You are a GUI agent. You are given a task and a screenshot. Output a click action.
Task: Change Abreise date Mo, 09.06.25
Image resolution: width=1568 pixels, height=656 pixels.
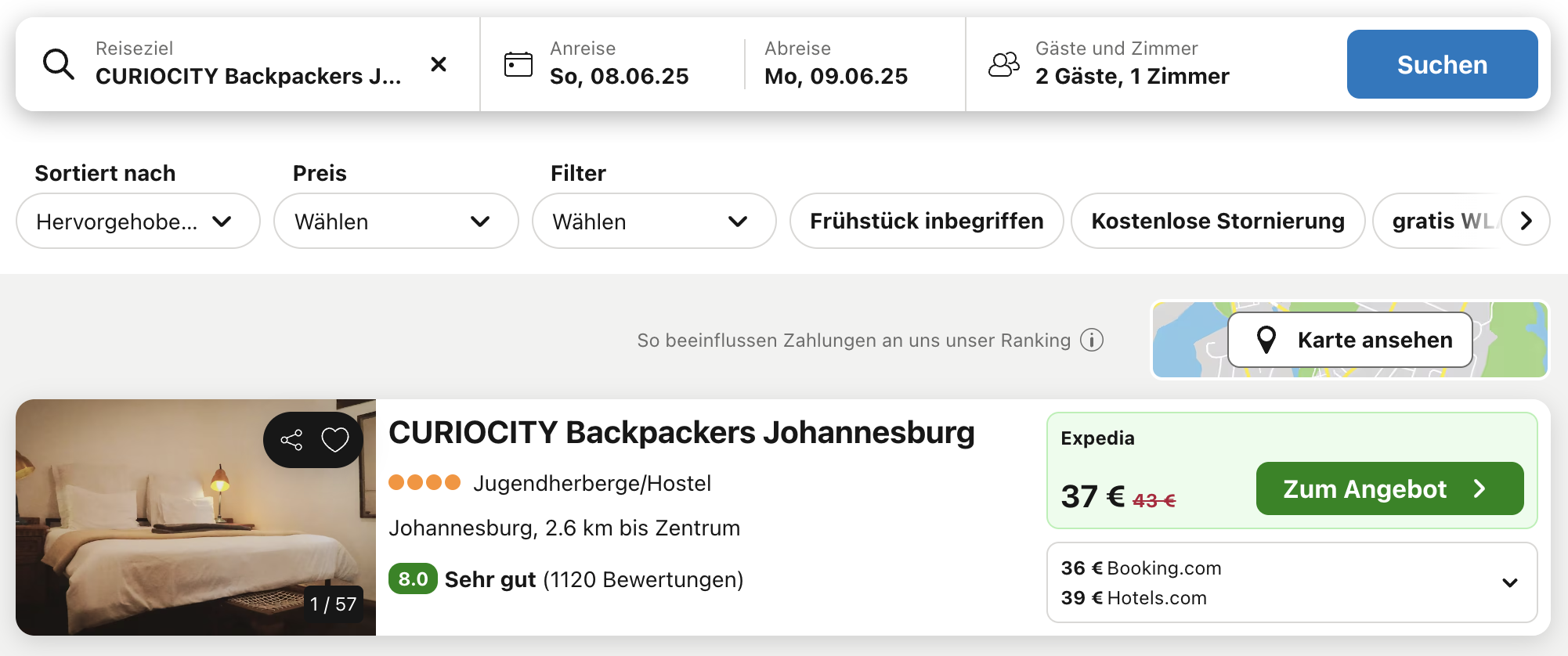point(836,64)
